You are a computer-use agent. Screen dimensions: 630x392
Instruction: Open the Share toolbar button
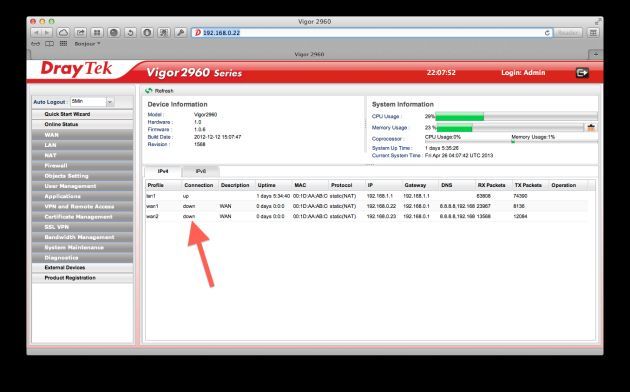click(80, 33)
